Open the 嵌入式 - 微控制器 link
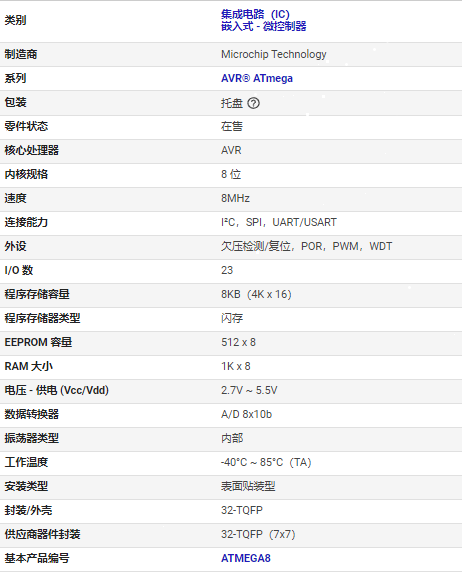Image resolution: width=462 pixels, height=572 pixels. tap(263, 26)
